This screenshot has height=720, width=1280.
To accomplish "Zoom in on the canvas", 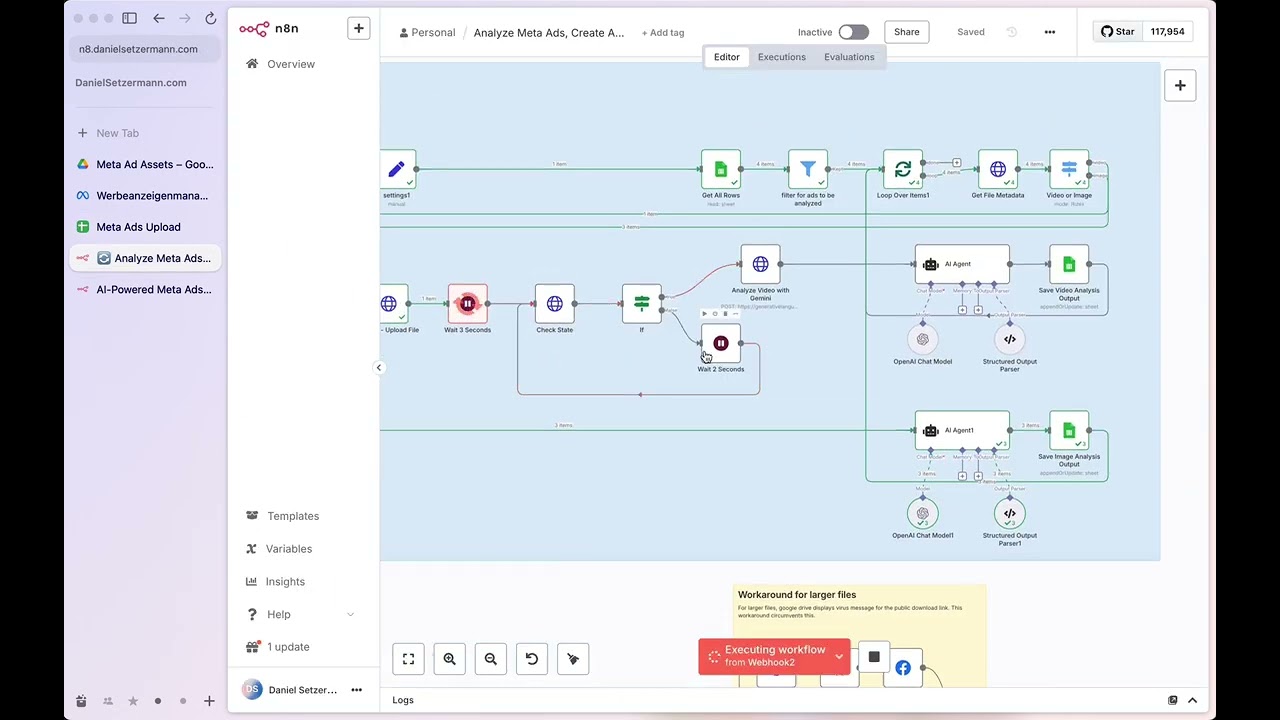I will pyautogui.click(x=449, y=659).
